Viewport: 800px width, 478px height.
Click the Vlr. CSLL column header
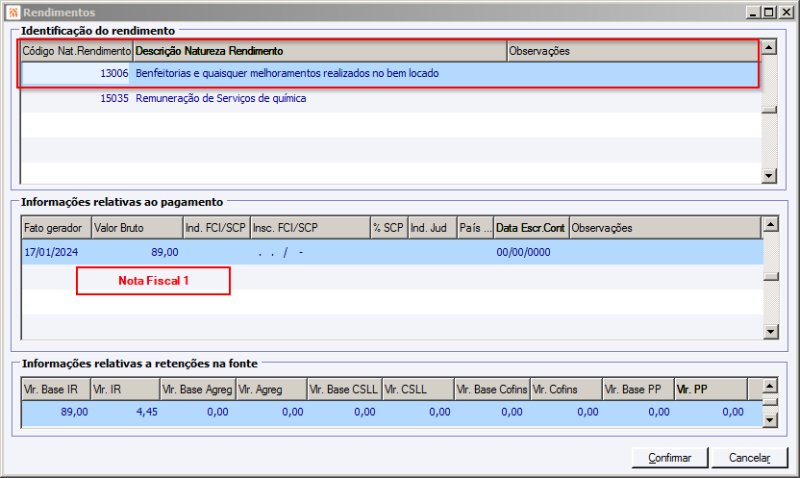pyautogui.click(x=418, y=390)
